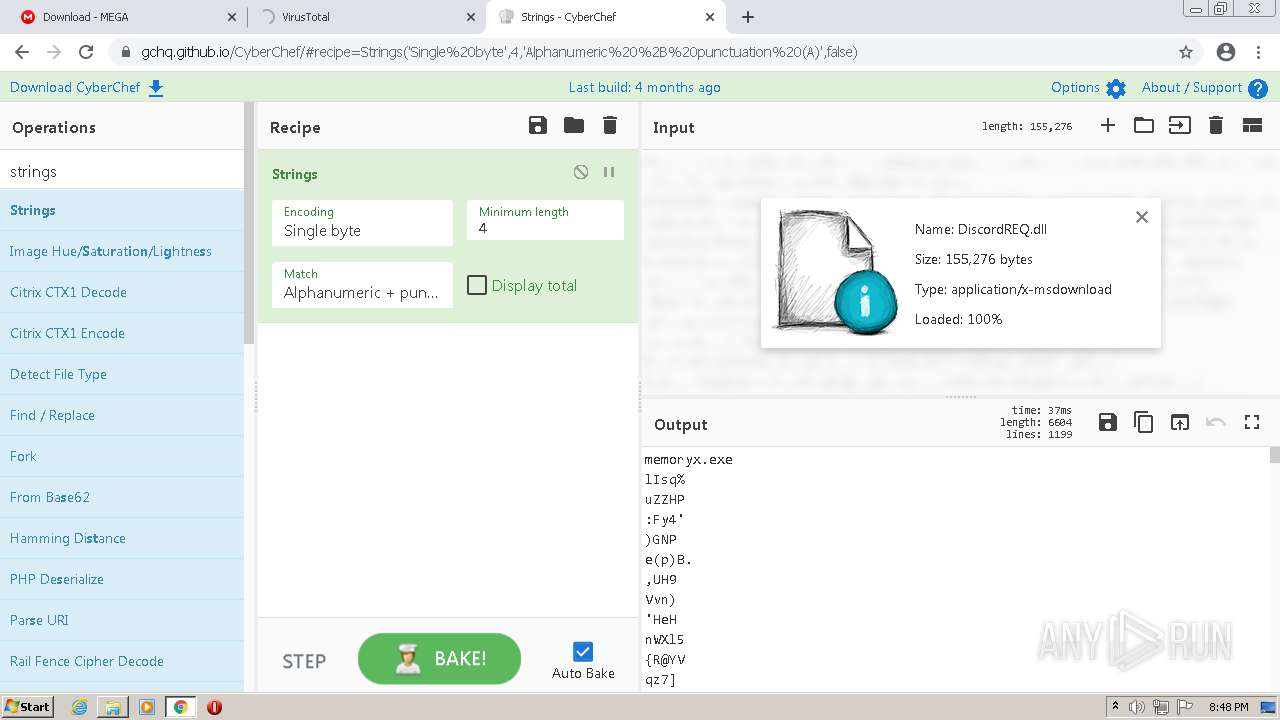The image size is (1280, 720).
Task: Select Find / Replace operation
Action: click(x=122, y=415)
